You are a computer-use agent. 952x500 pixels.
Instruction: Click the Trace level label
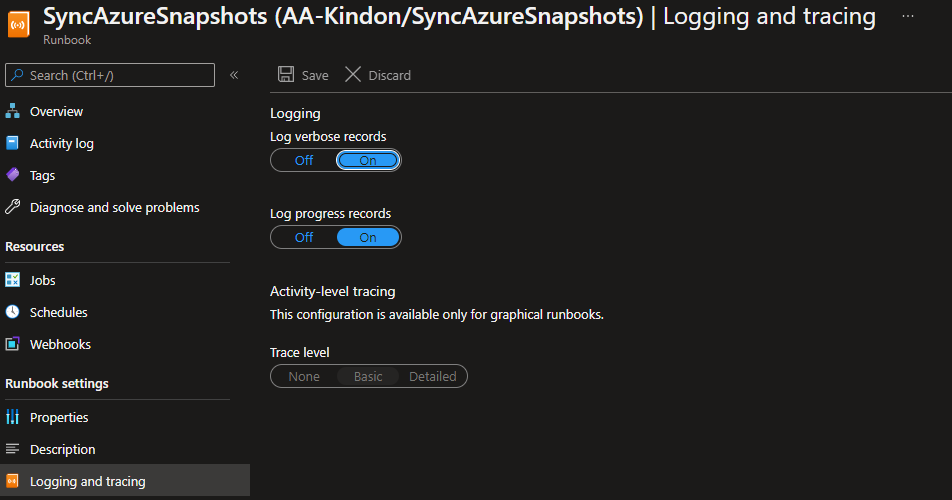pos(299,353)
